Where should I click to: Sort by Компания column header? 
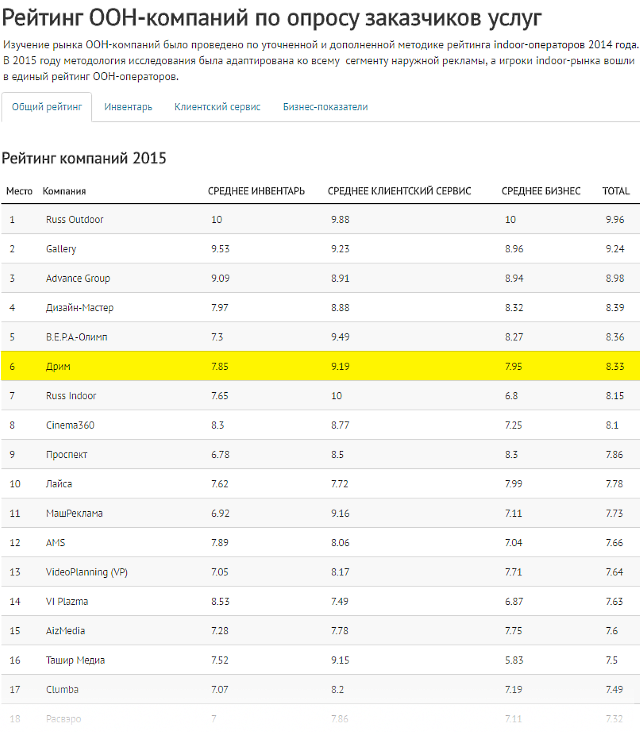(x=64, y=190)
